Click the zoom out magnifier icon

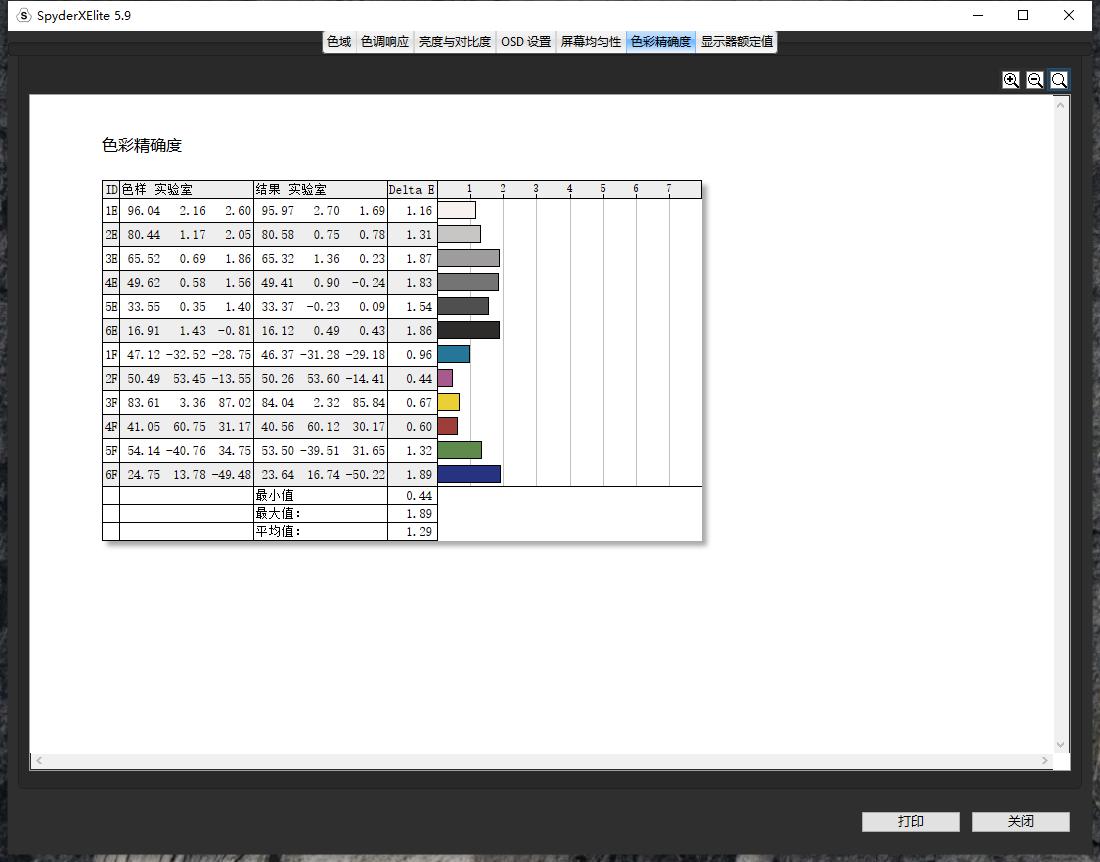[1035, 81]
